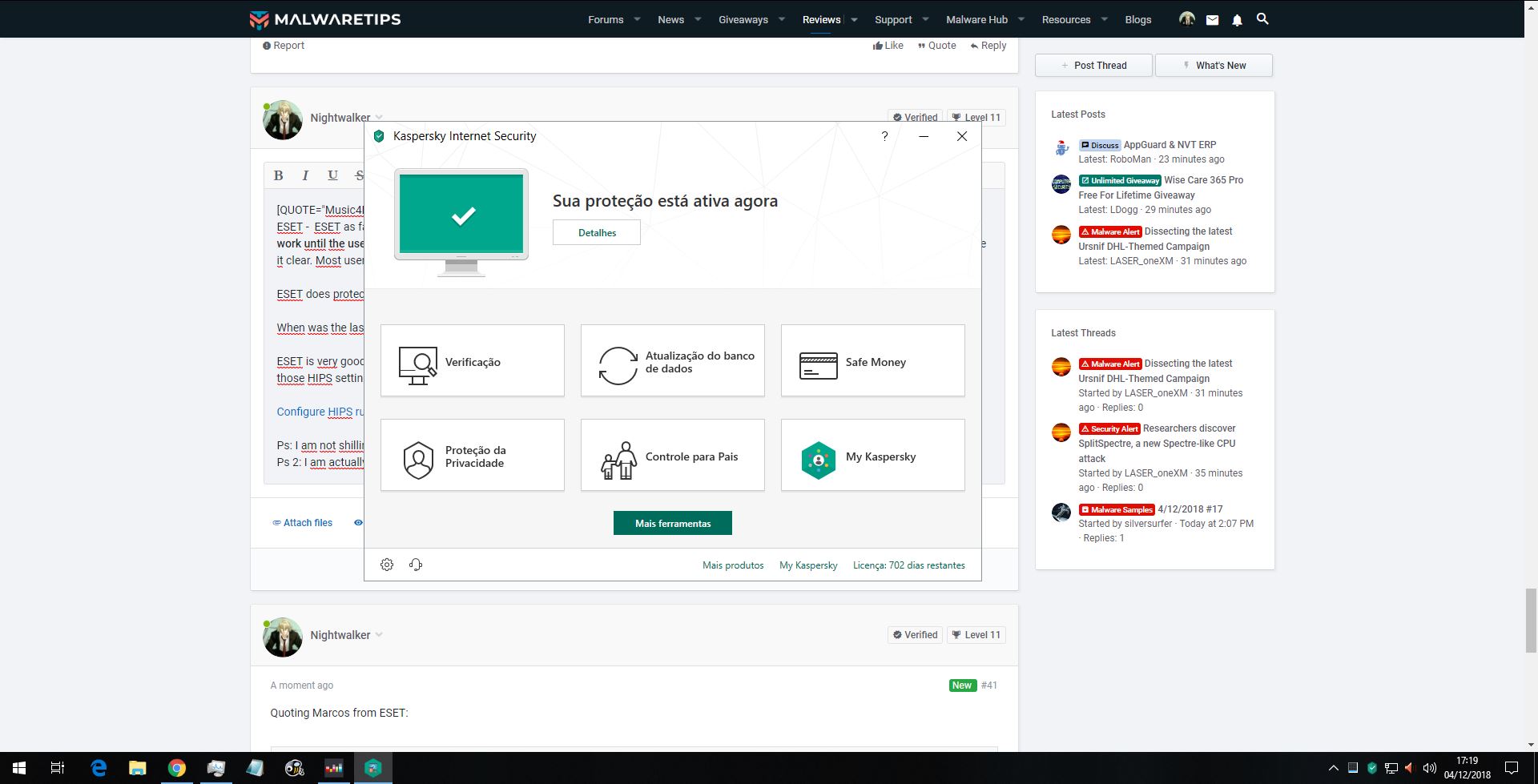This screenshot has width=1538, height=784.
Task: Click Licença: 702 dias restantes link
Action: (909, 565)
